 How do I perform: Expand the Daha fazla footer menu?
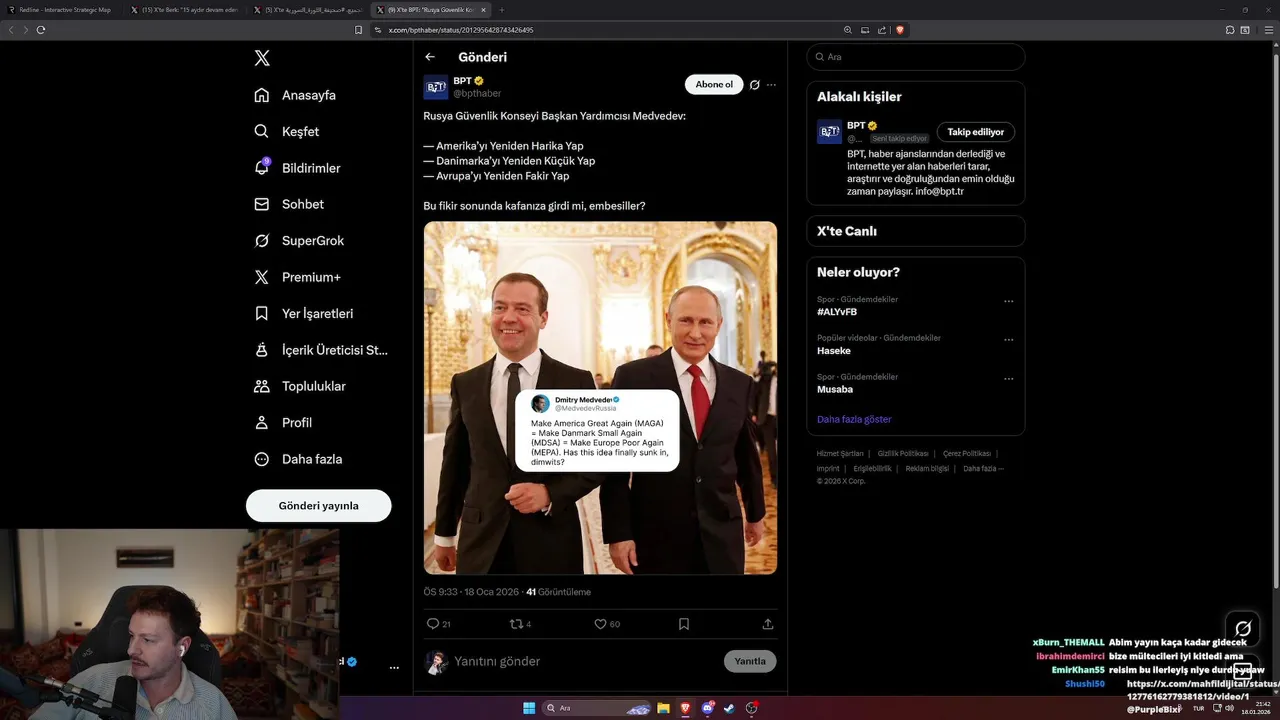click(x=983, y=468)
